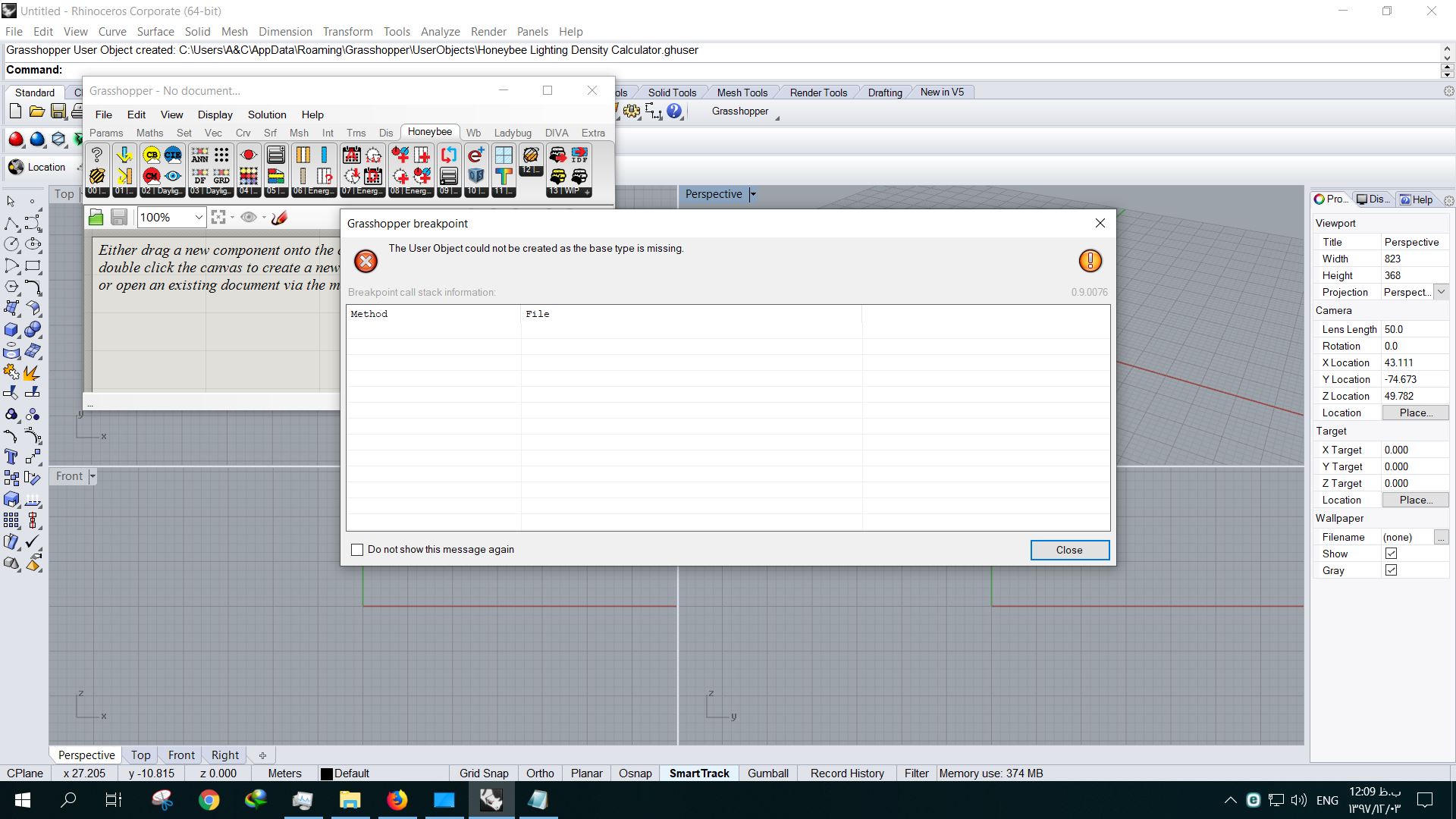The height and width of the screenshot is (819, 1456).
Task: Select the Text object tool in Rhino sidebar
Action: [11, 457]
